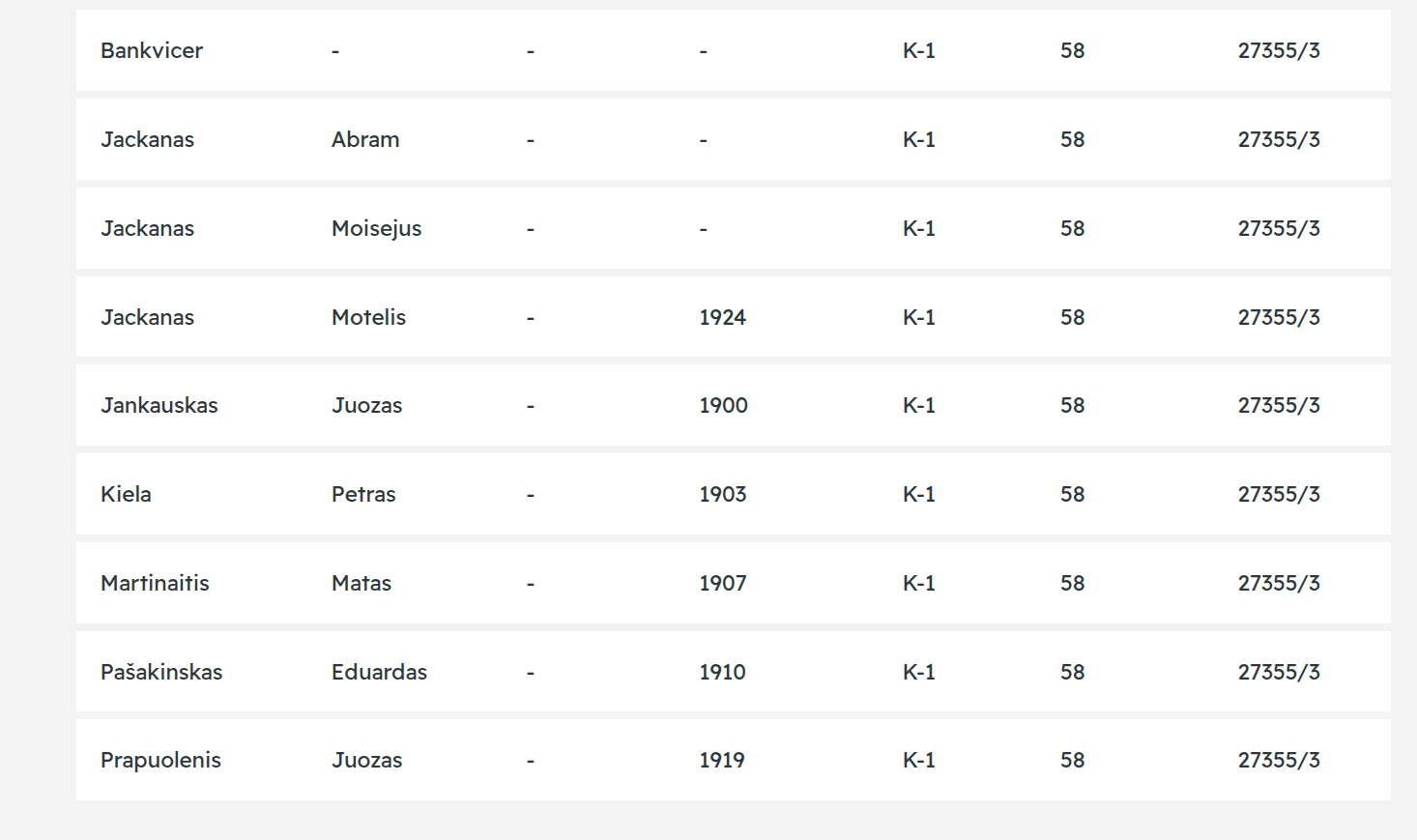The image size is (1417, 840).
Task: Click 27355/3 in the Bankvicer row
Action: 1279,51
